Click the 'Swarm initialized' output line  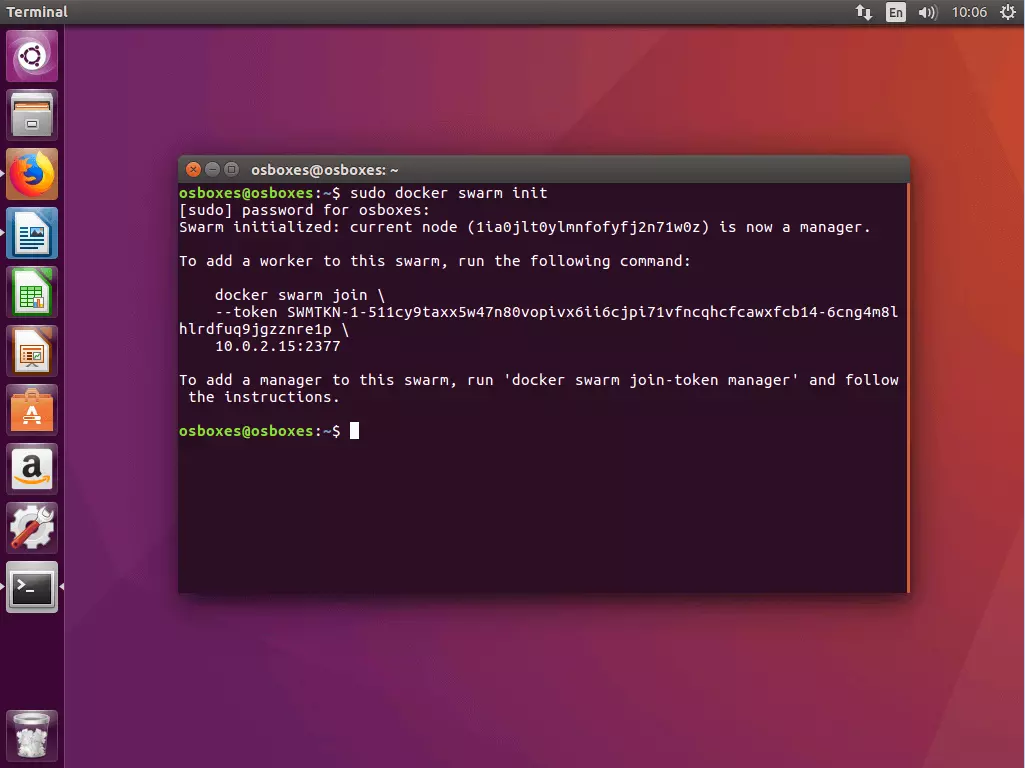pyautogui.click(x=525, y=227)
